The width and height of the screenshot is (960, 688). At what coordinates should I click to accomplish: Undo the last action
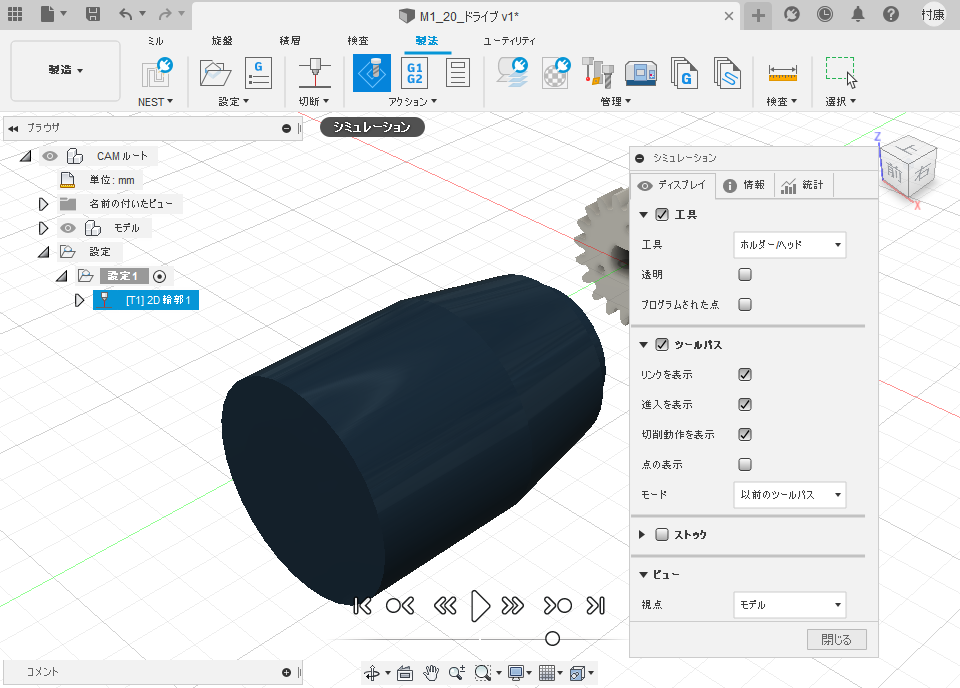(x=126, y=13)
